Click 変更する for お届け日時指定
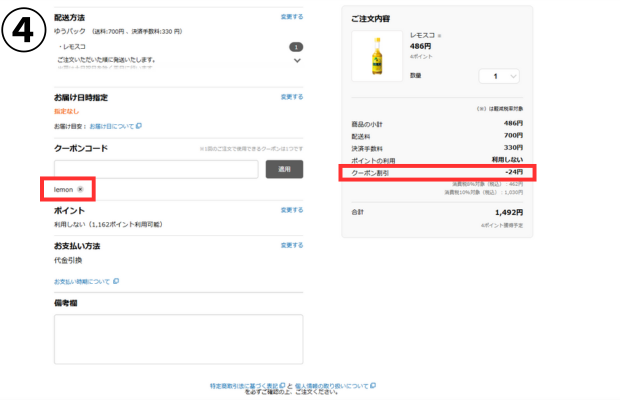This screenshot has width=620, height=400. pos(291,97)
